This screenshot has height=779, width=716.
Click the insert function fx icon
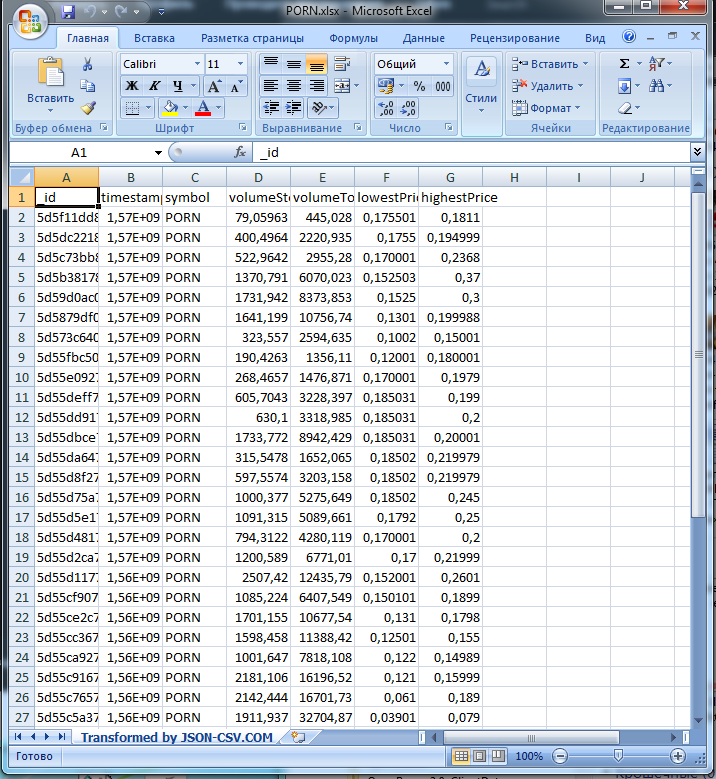coord(240,152)
